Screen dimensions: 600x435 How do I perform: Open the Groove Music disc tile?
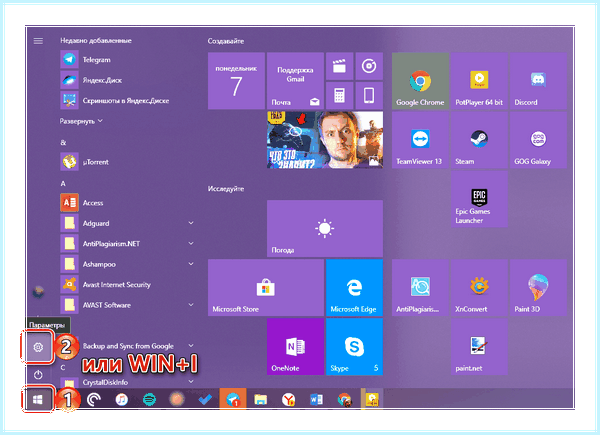[369, 66]
